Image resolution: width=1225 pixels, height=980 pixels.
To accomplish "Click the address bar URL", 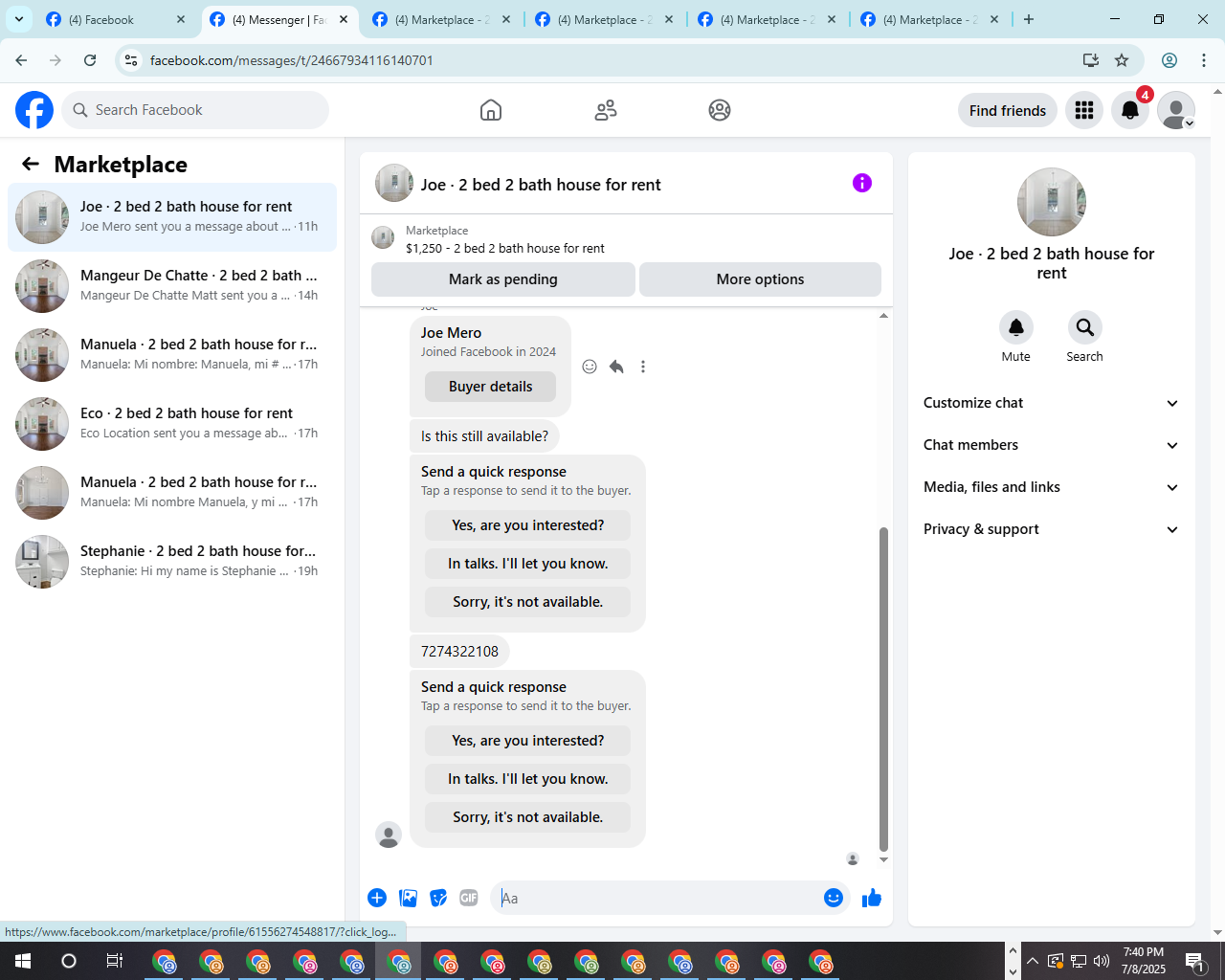I will 292,60.
